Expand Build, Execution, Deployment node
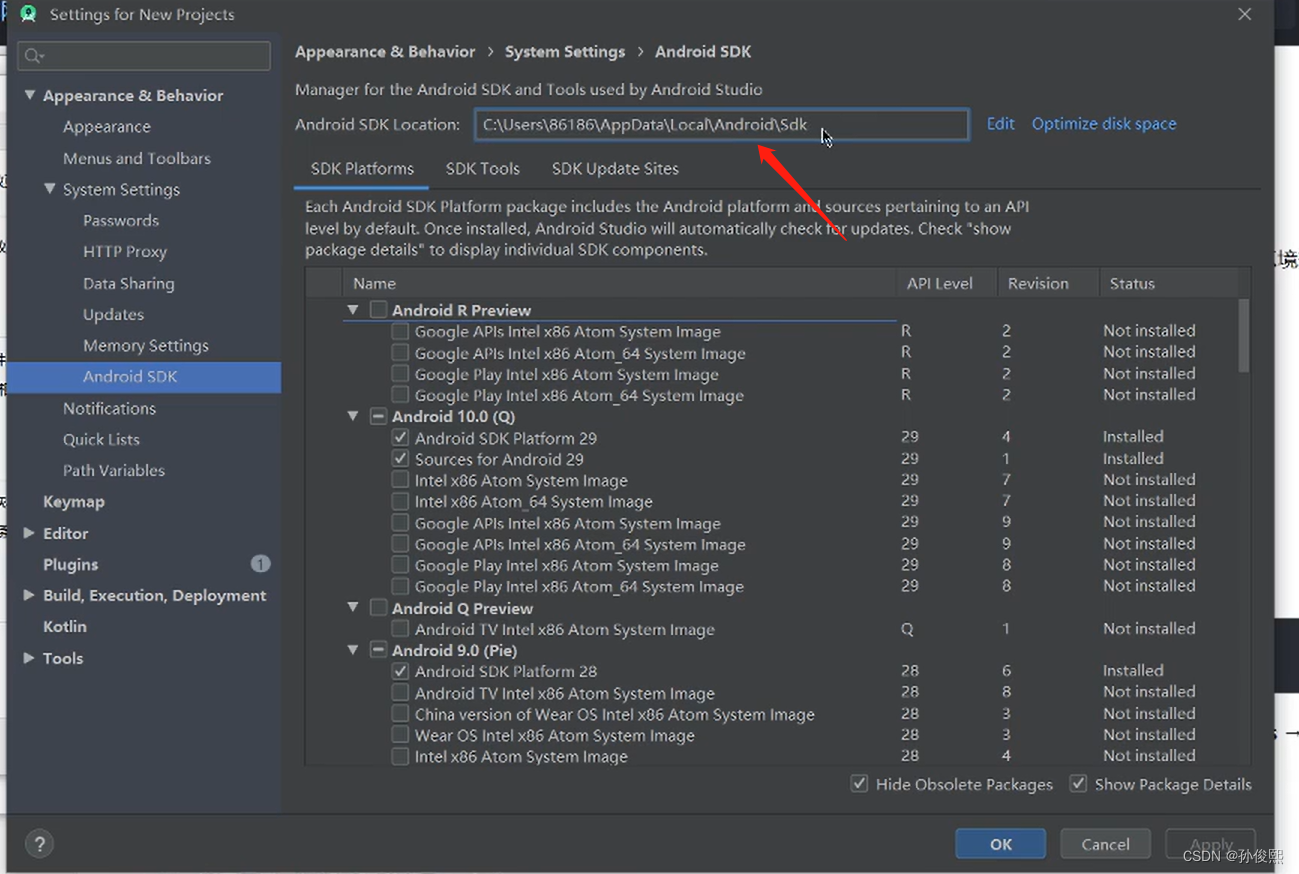1299x874 pixels. tap(29, 595)
